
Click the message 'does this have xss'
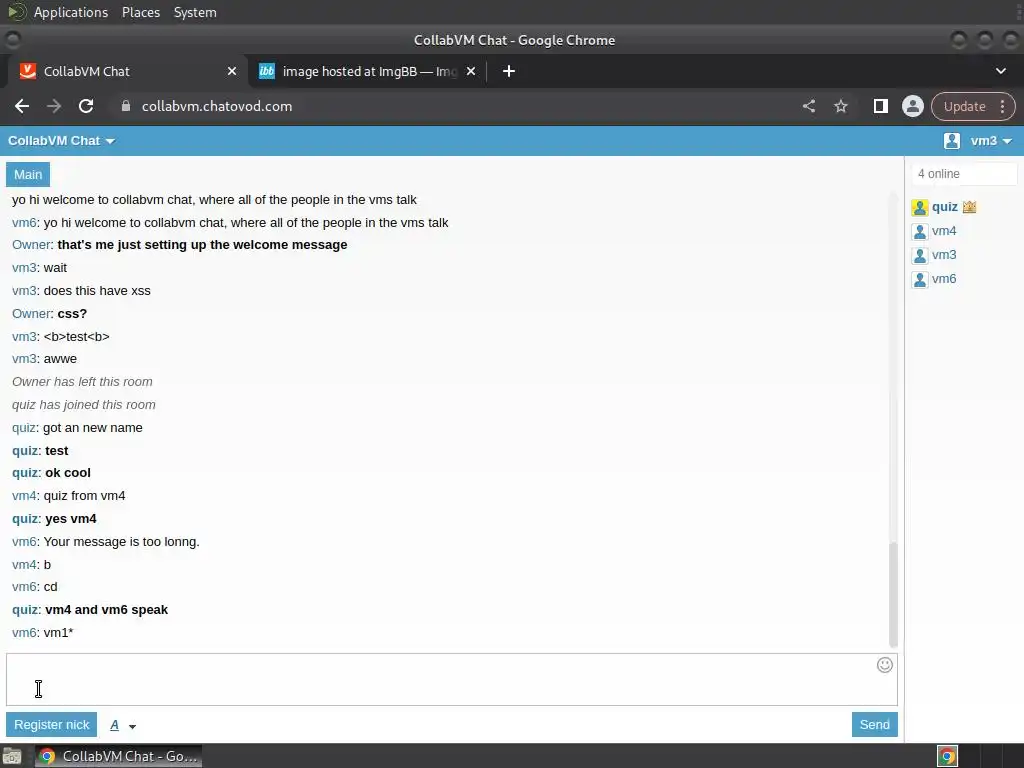pyautogui.click(x=97, y=291)
